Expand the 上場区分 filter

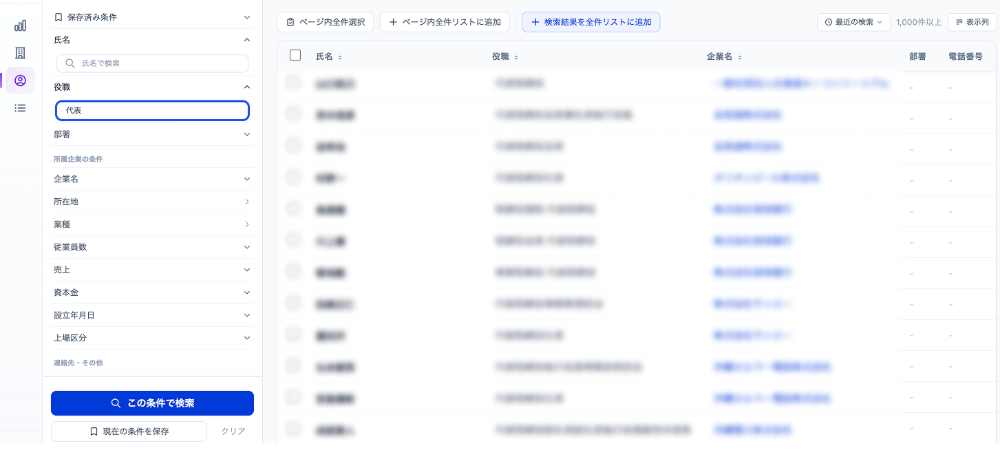152,338
